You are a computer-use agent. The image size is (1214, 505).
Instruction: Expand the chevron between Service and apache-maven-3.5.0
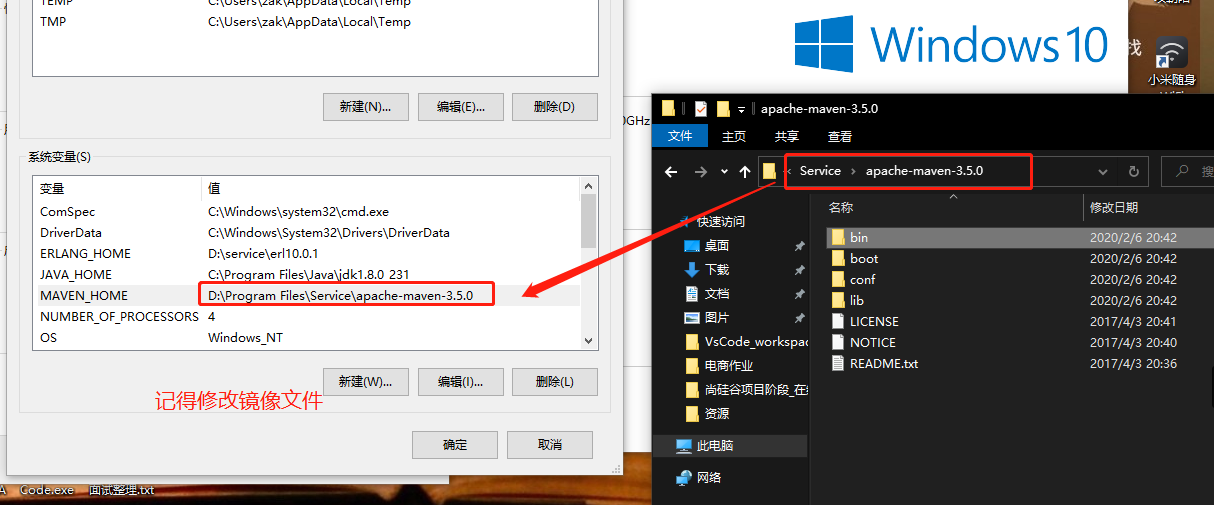coord(854,171)
